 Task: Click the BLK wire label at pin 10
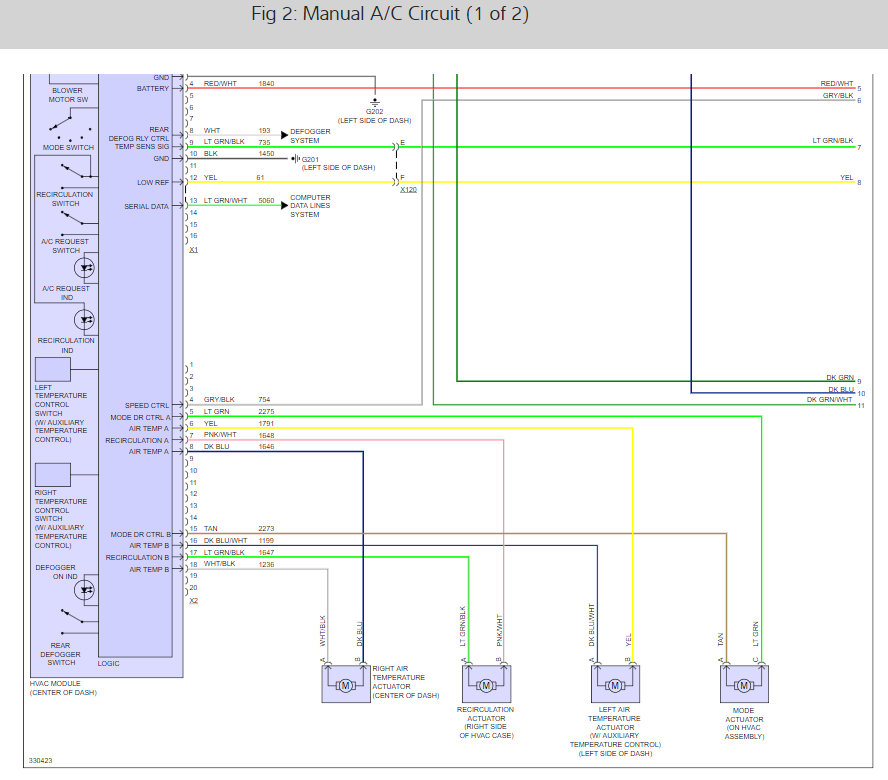tap(211, 154)
